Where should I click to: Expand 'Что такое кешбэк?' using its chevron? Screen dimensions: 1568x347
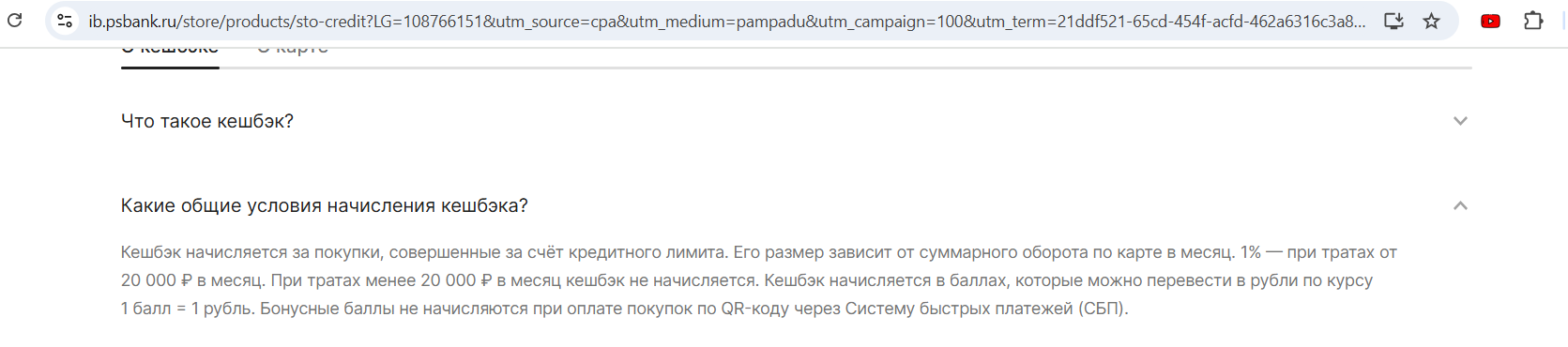(x=1460, y=121)
